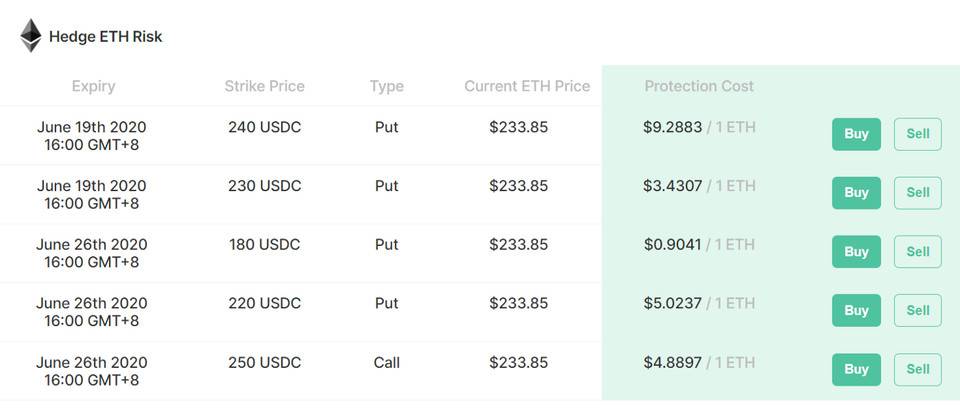Sell the 240 USDC June 19th put
The width and height of the screenshot is (960, 418).
point(917,134)
